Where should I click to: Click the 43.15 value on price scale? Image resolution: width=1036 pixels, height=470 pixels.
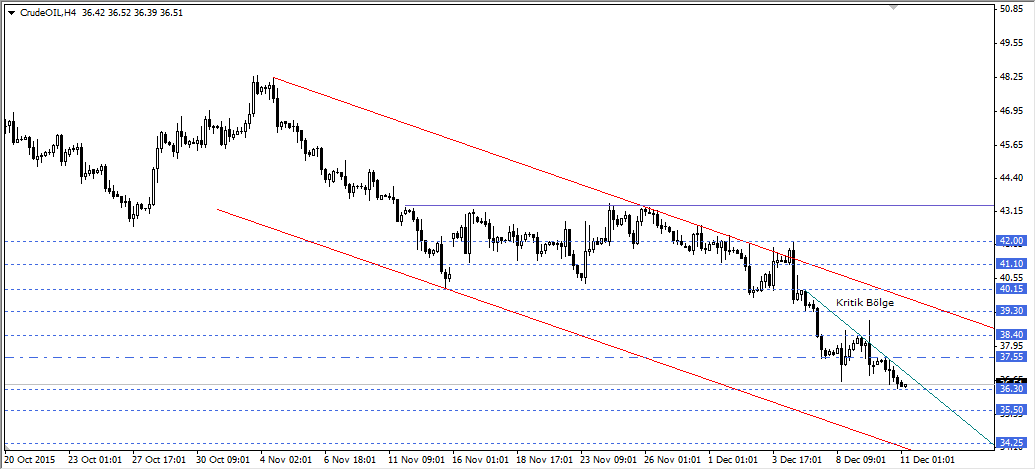(x=1011, y=210)
